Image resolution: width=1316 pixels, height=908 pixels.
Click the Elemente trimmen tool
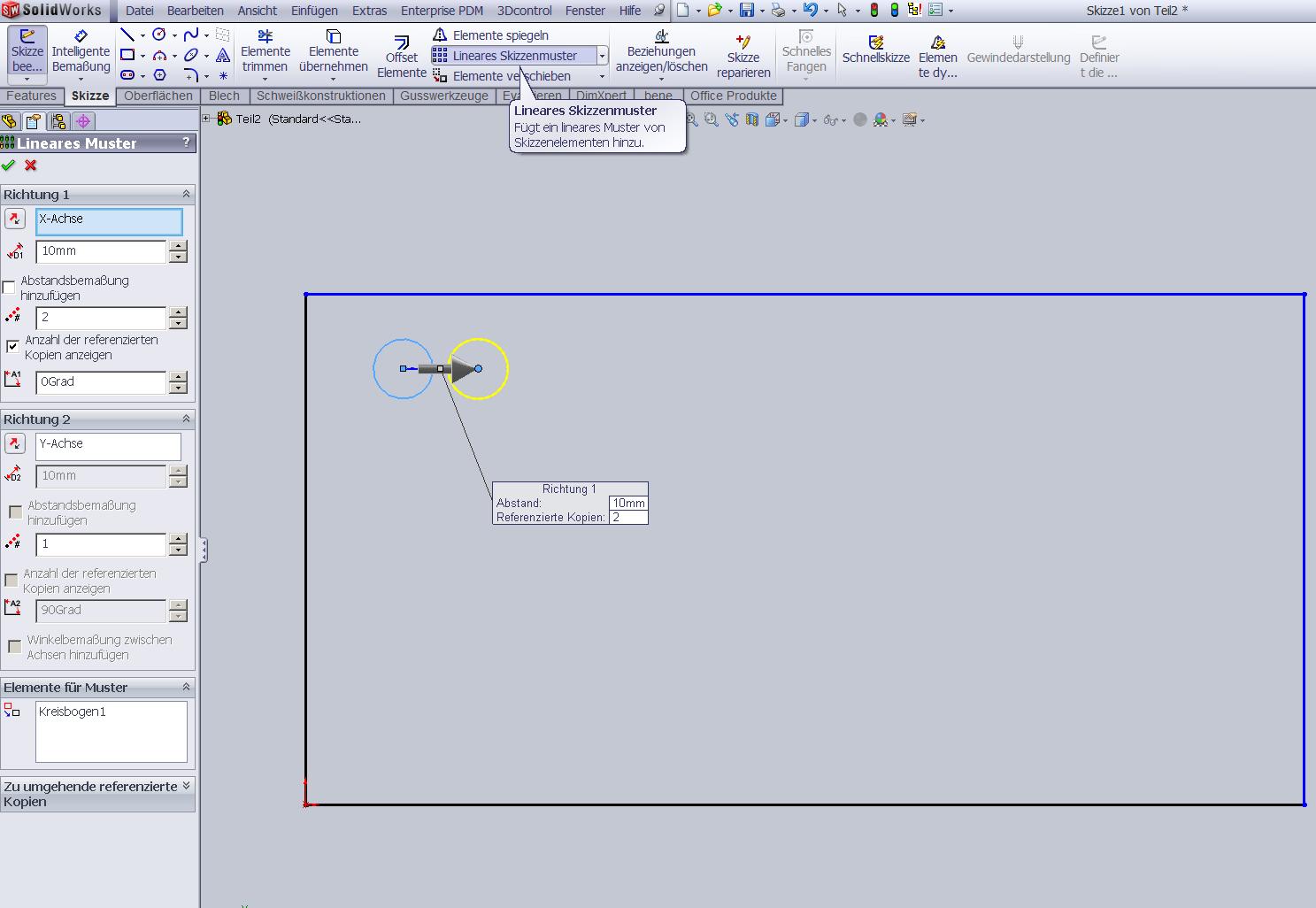click(x=265, y=51)
